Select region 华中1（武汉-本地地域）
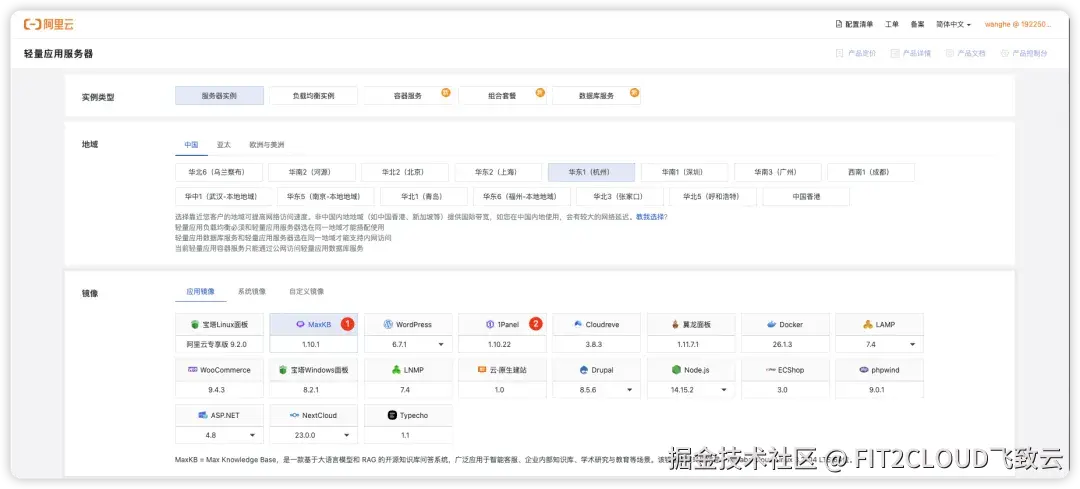This screenshot has width=1080, height=489. click(x=223, y=196)
